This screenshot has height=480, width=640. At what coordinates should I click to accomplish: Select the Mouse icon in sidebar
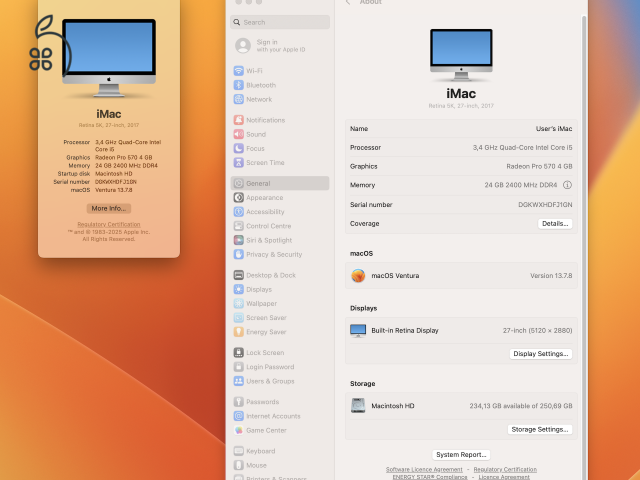(239, 465)
